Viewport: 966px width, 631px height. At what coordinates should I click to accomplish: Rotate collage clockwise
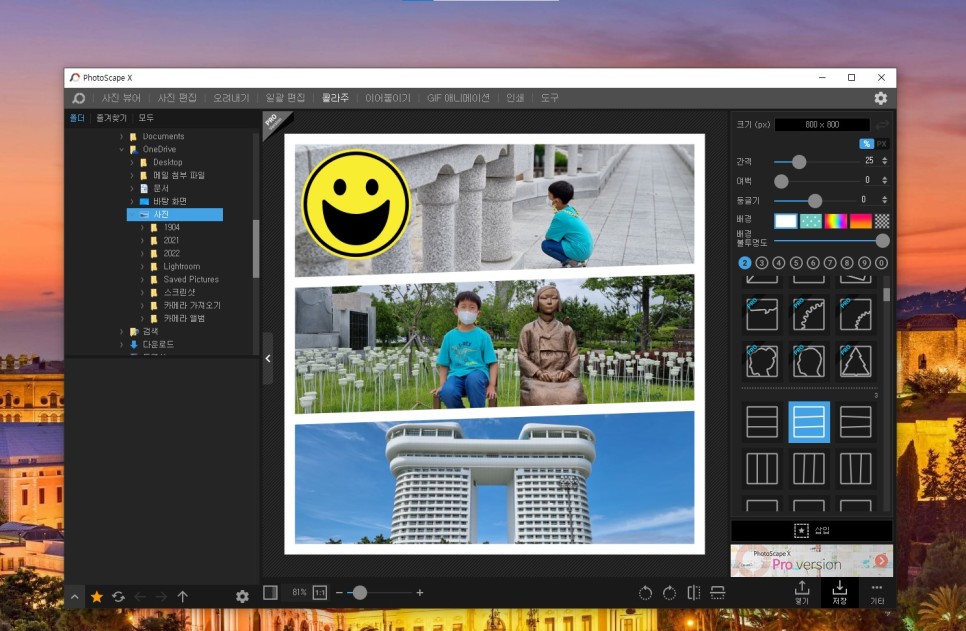(x=669, y=593)
